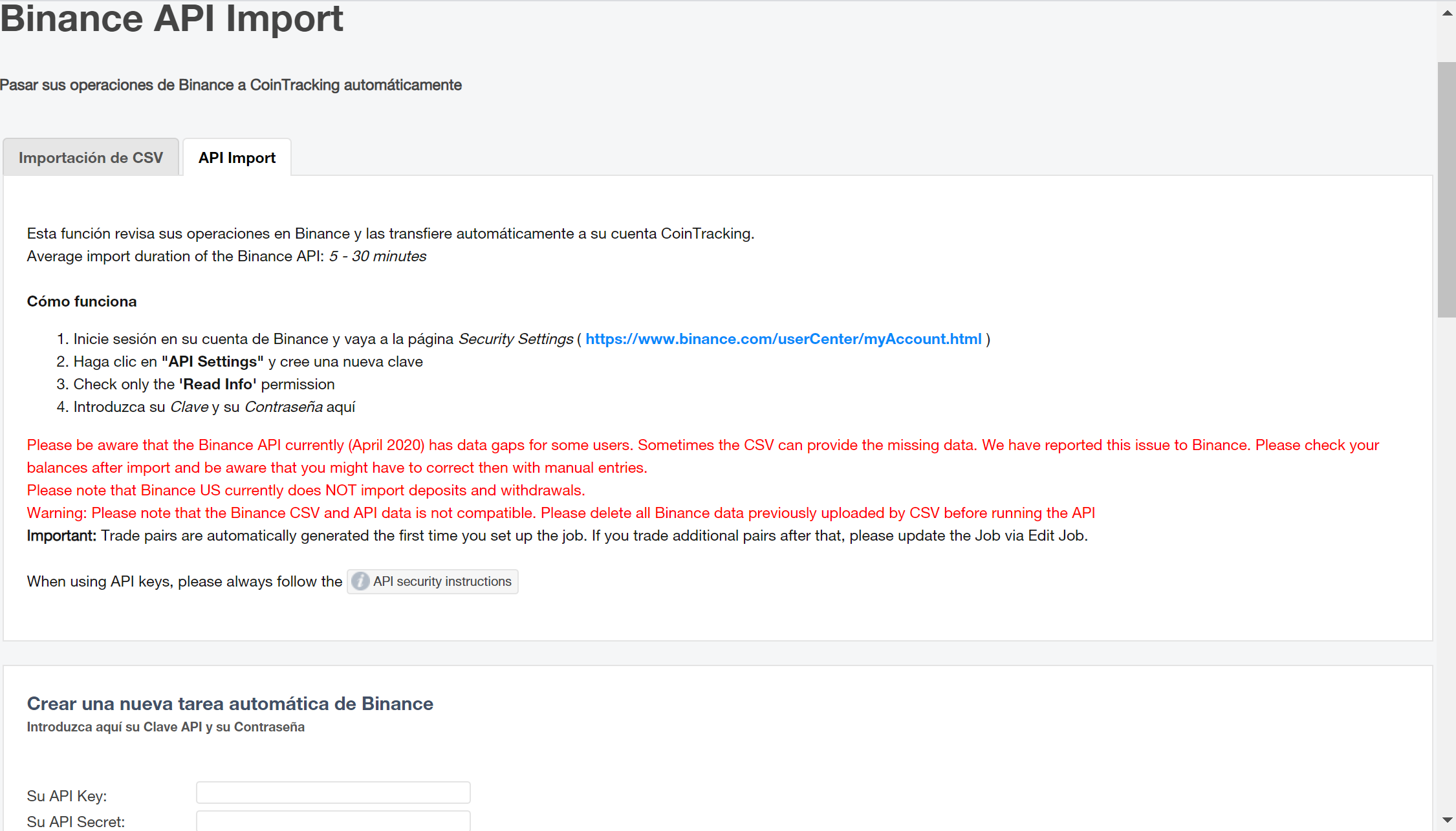Focus the Su API Key input field

click(333, 793)
